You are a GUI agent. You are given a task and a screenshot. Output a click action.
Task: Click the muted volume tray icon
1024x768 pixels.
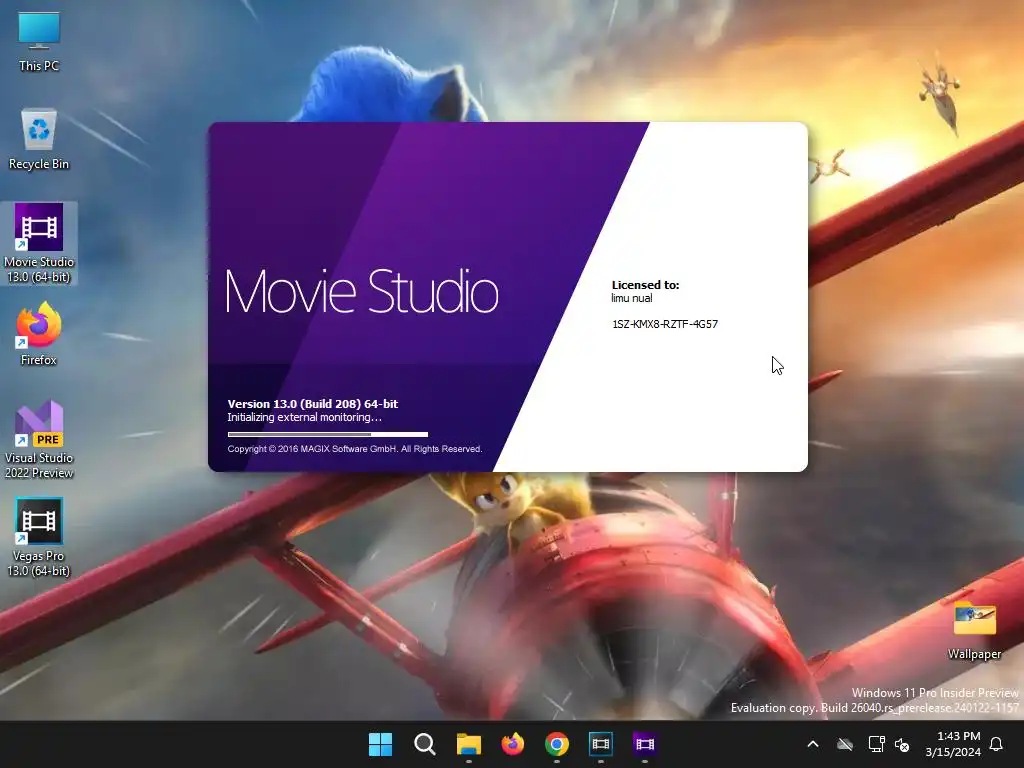pyautogui.click(x=902, y=744)
